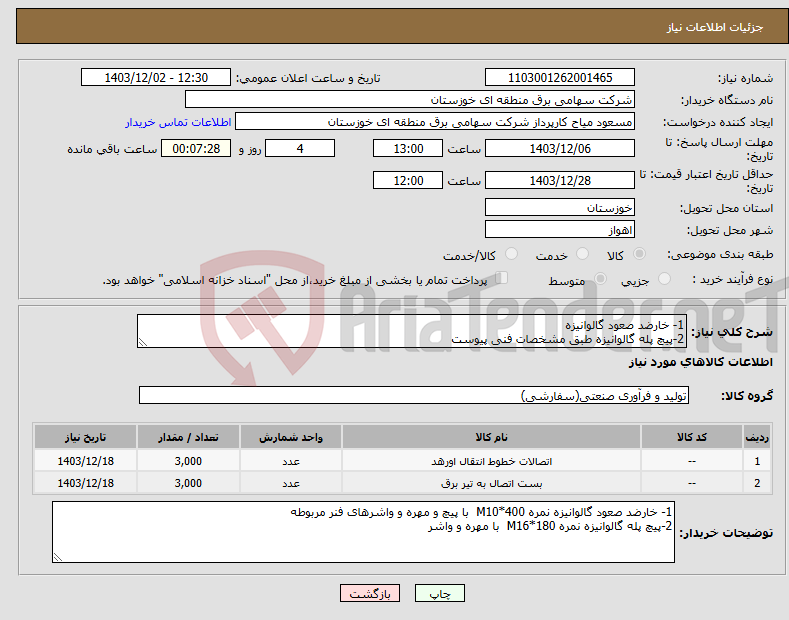Click the deadline time field 13:00
This screenshot has height=620, width=789.
[408, 148]
